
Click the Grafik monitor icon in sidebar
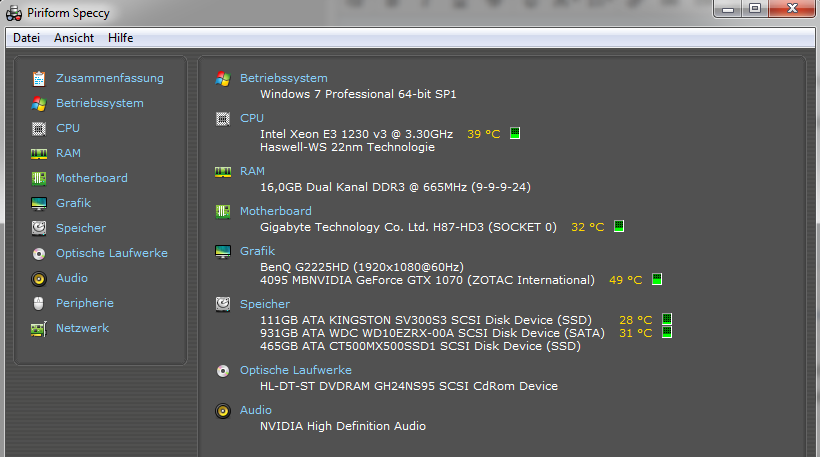[x=39, y=203]
